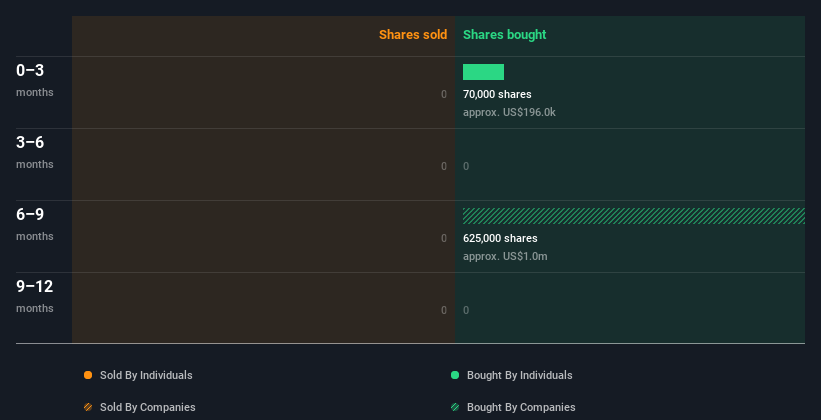Click the 70,000 shares label

pyautogui.click(x=497, y=94)
